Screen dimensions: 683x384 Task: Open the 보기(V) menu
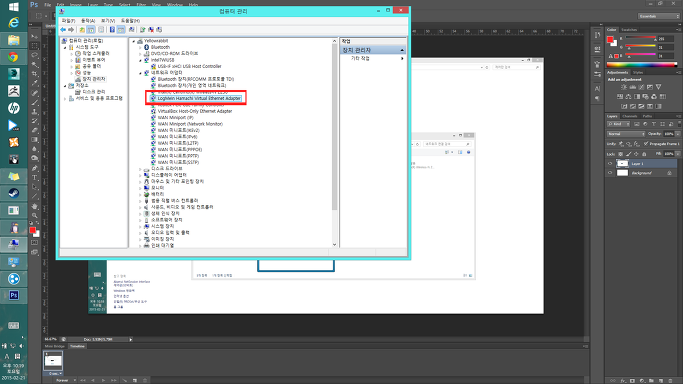point(108,20)
